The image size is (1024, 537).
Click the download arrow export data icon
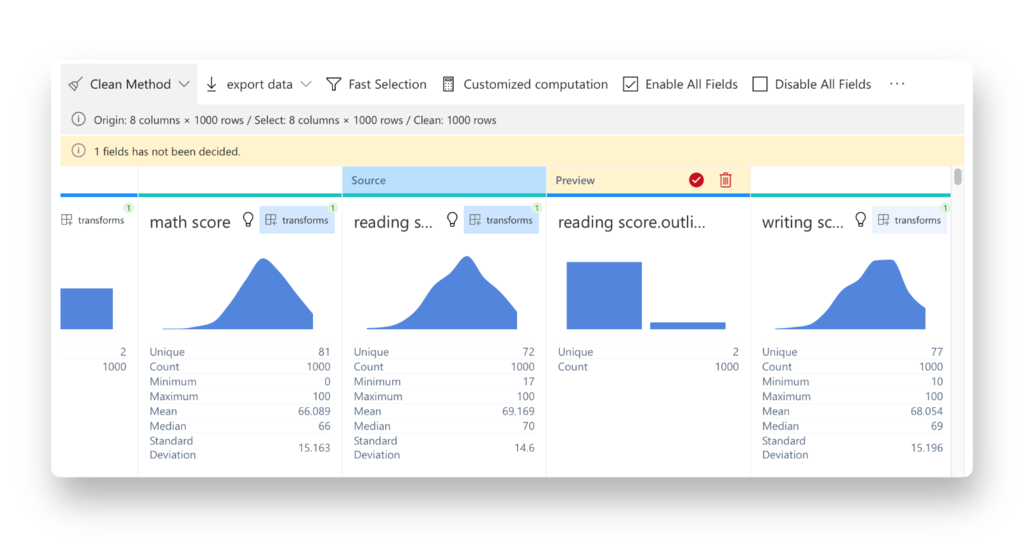212,84
